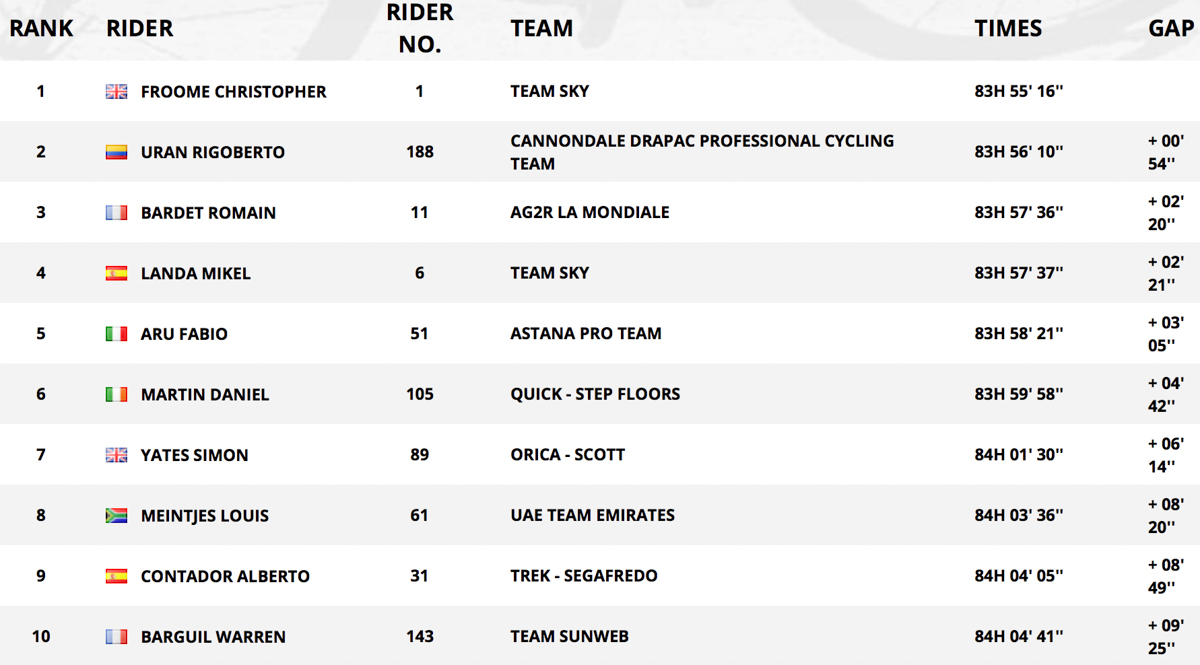Viewport: 1200px width, 665px height.
Task: Select the Quick - Step Floors team
Action: (595, 394)
